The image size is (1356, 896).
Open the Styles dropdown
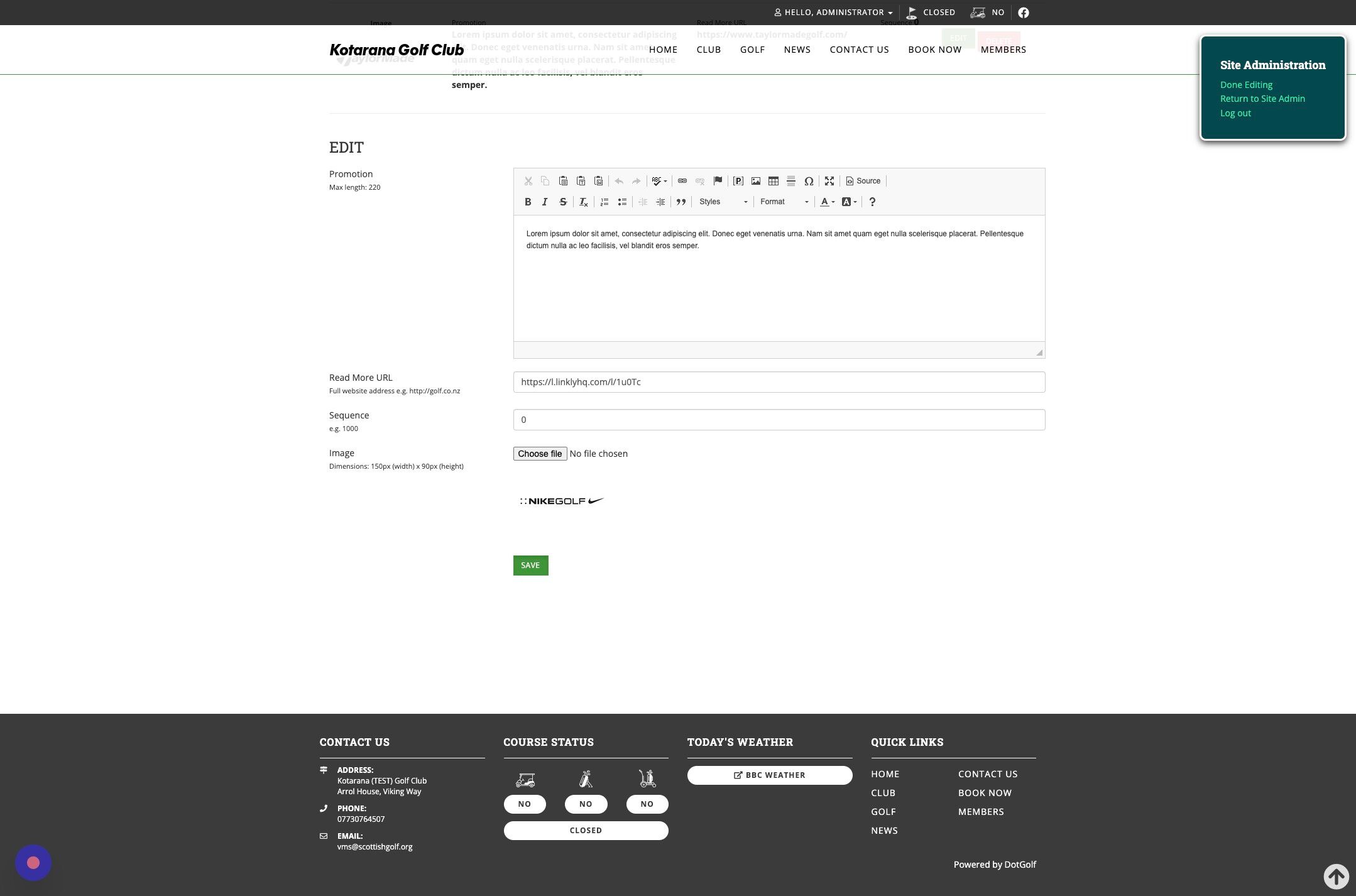click(723, 202)
